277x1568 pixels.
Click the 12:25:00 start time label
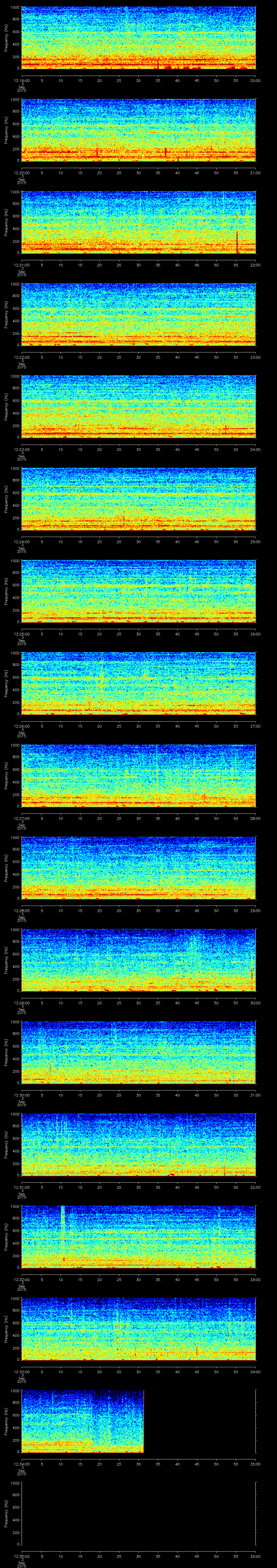coord(21,634)
